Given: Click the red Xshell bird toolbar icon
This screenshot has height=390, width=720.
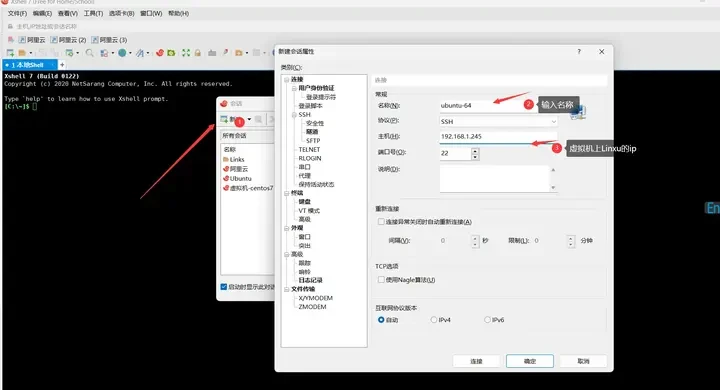Looking at the screenshot, I should 160,53.
